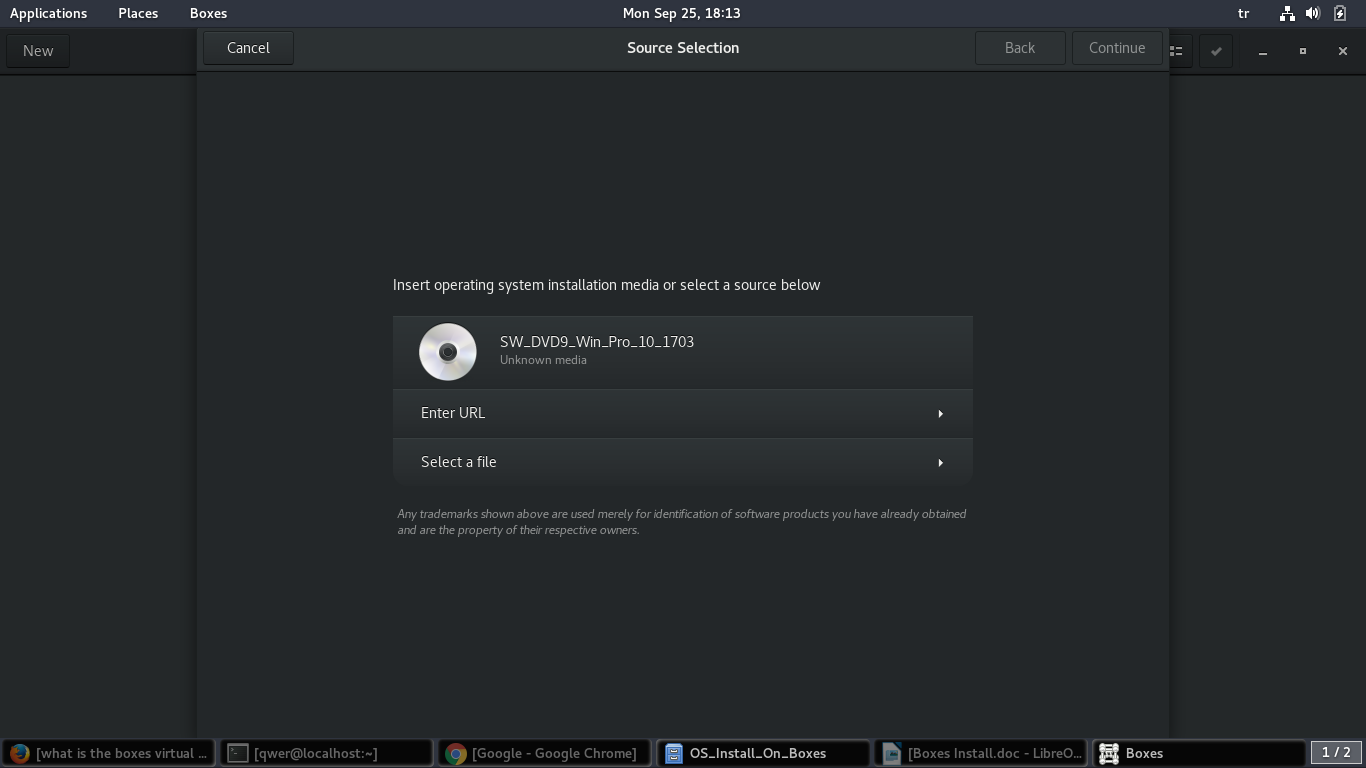
Task: Click the Continue button
Action: tap(1116, 48)
